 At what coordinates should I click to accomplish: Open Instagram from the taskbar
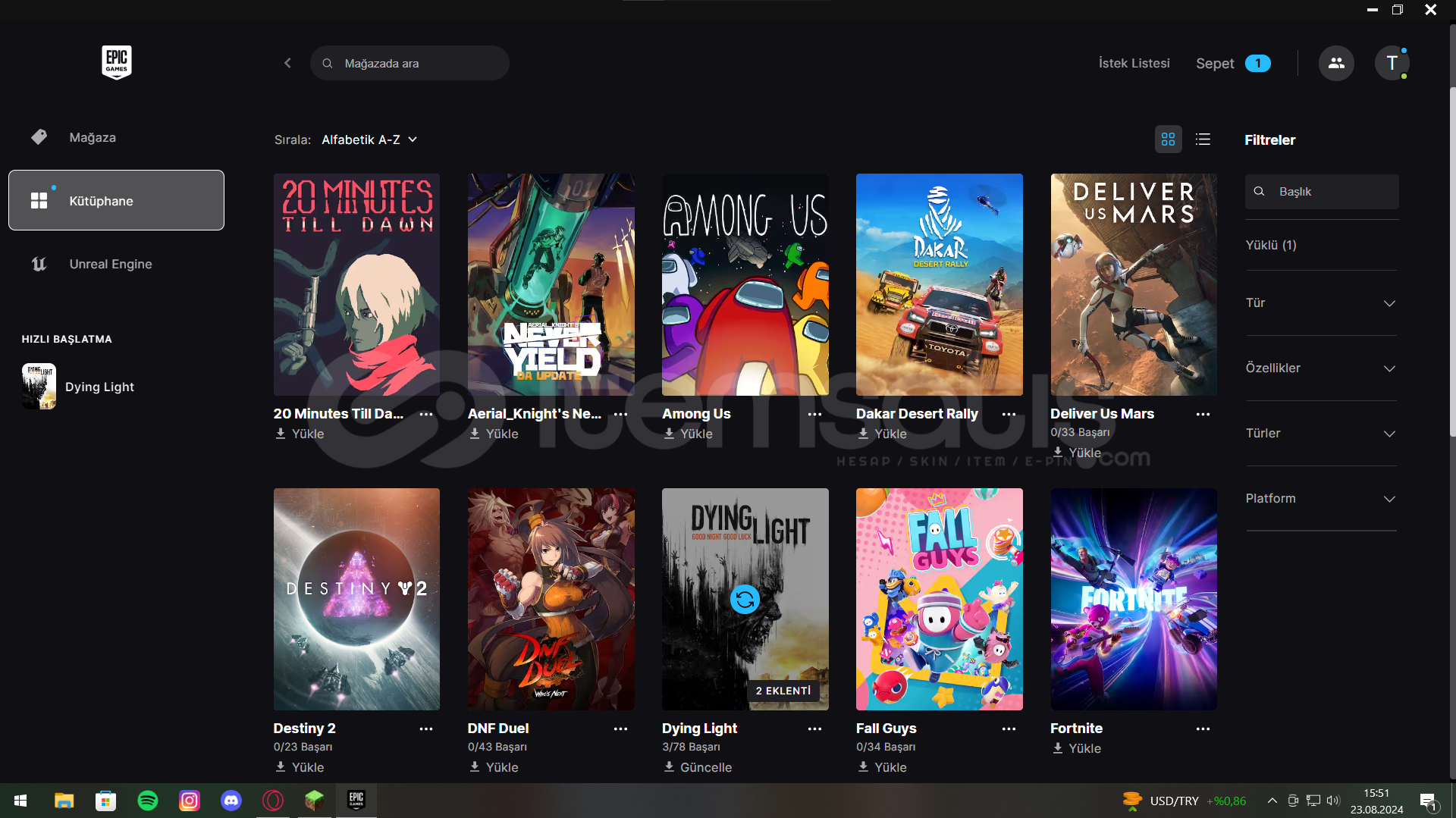(190, 801)
